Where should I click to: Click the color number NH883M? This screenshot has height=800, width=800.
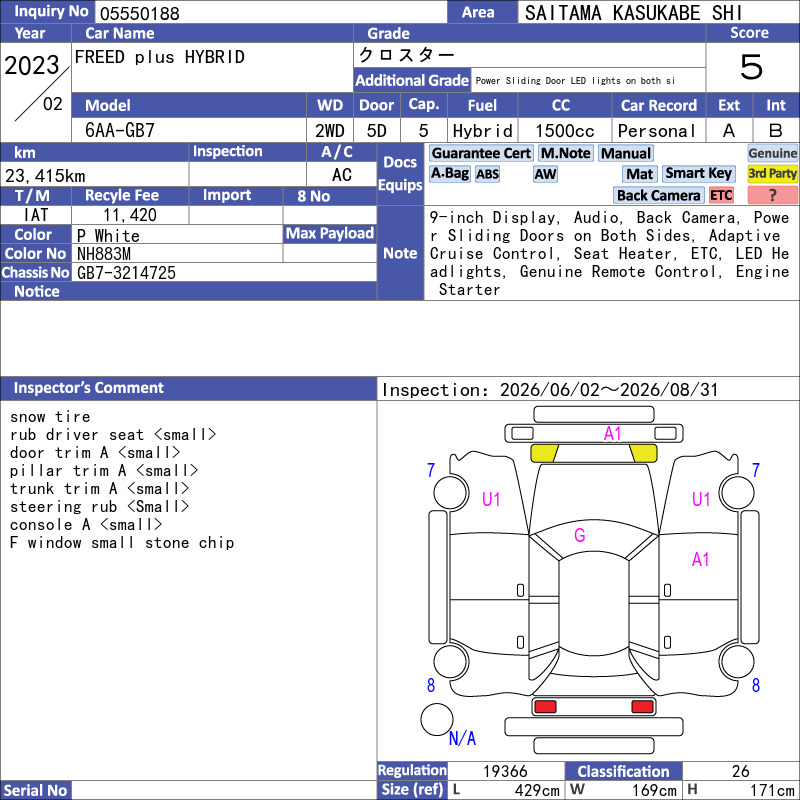pyautogui.click(x=104, y=254)
